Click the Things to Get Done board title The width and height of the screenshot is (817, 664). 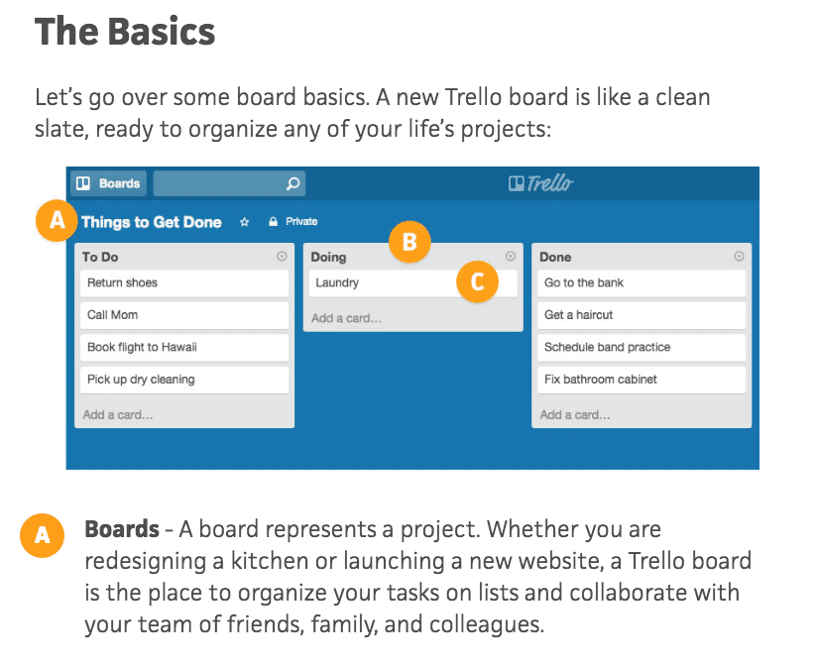click(x=152, y=222)
